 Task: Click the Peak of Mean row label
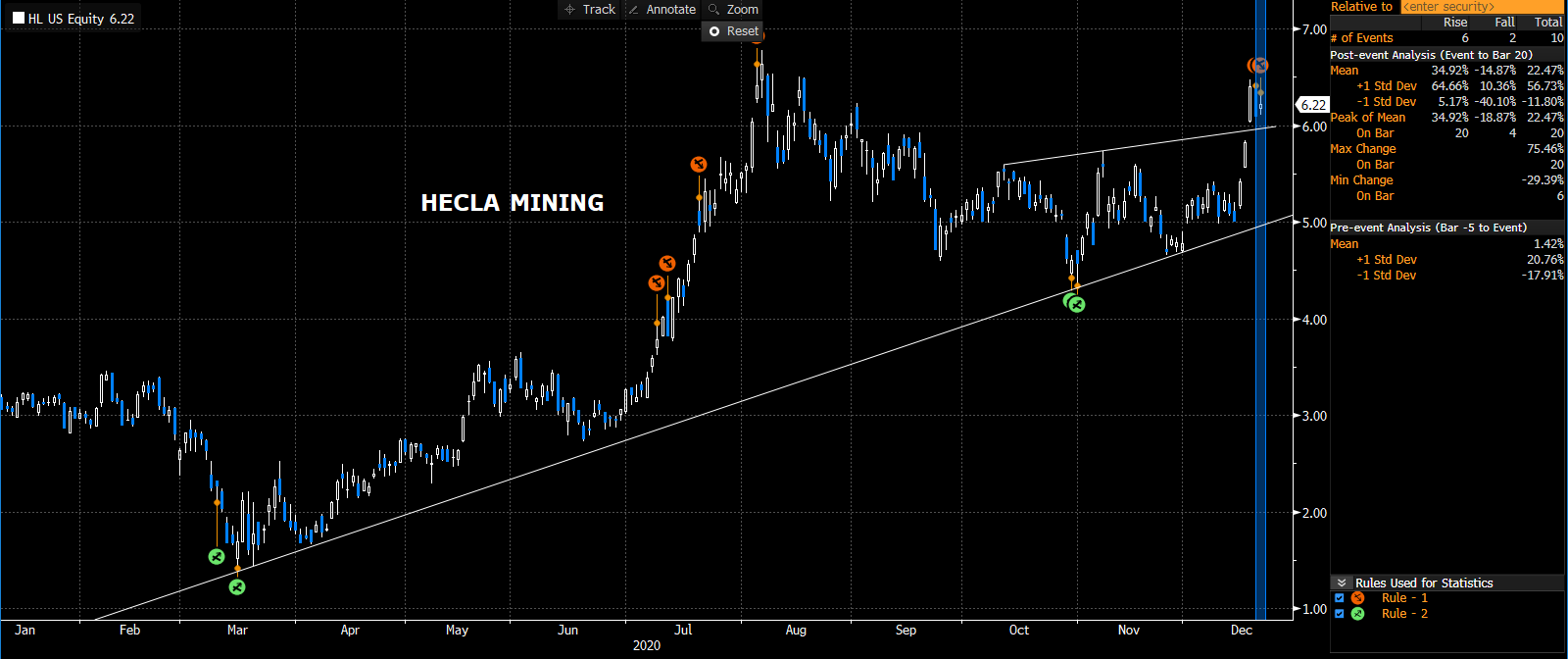1368,118
